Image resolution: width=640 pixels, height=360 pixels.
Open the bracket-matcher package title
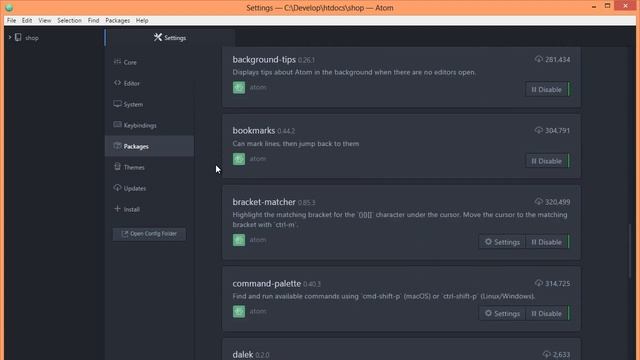click(x=264, y=202)
